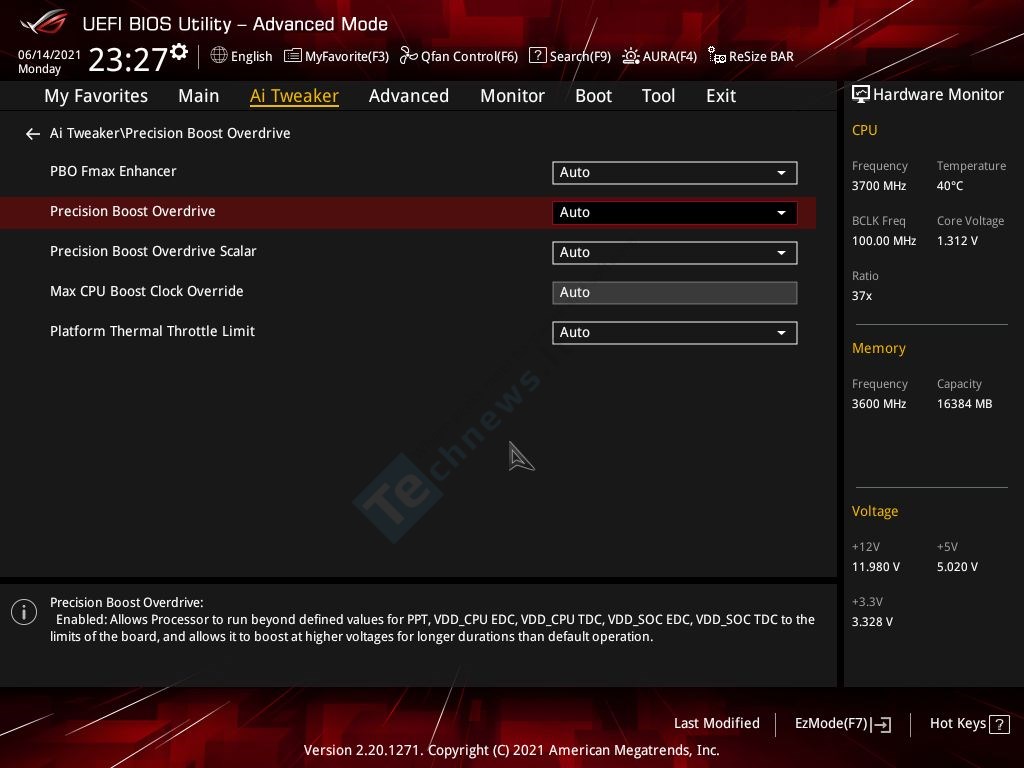Click the Ratio value 37x
Screen dimensions: 1024x768
[862, 296]
